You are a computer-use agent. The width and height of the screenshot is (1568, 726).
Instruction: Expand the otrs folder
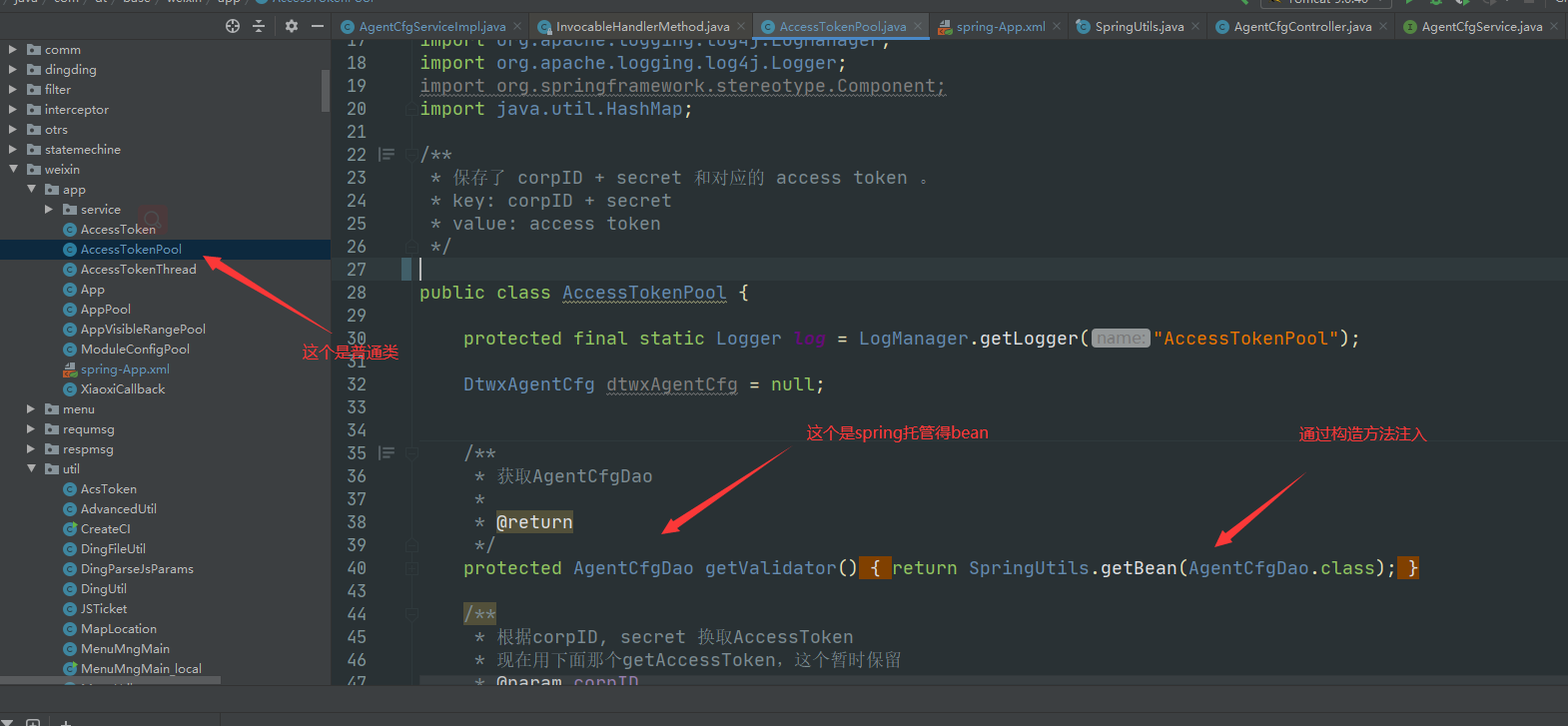(x=13, y=129)
